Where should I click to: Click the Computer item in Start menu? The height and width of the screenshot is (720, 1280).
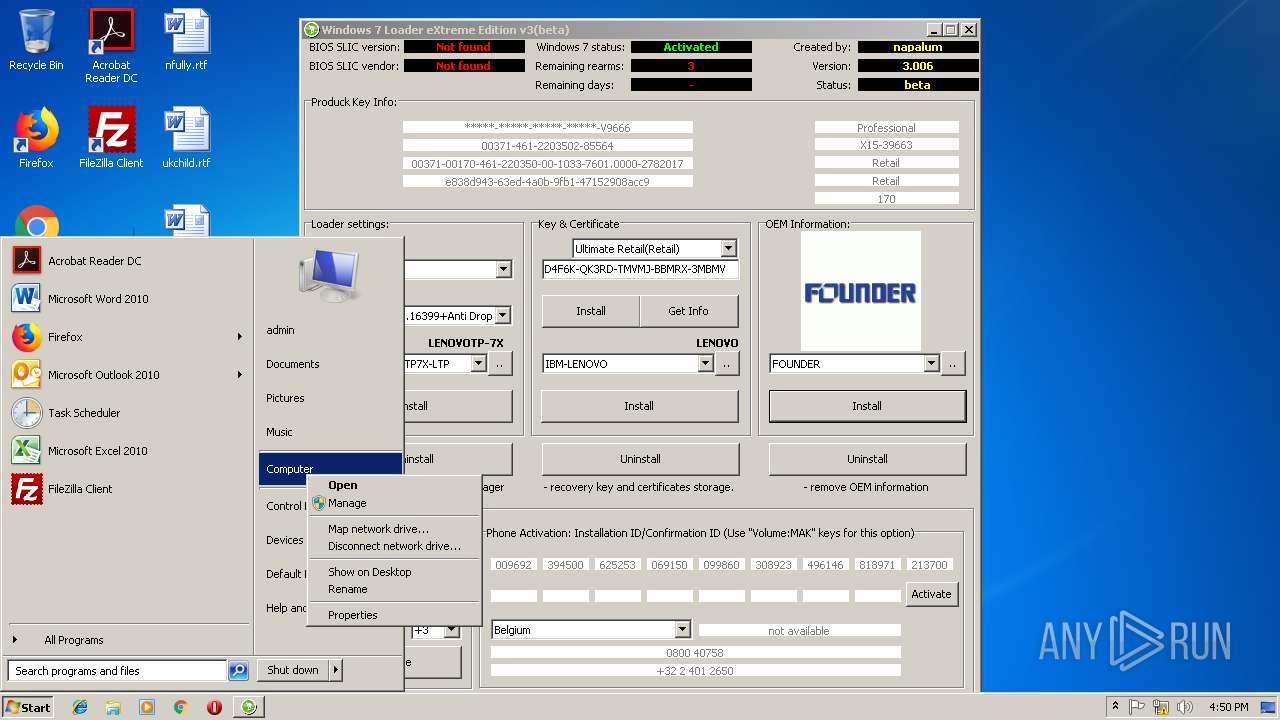[330, 468]
